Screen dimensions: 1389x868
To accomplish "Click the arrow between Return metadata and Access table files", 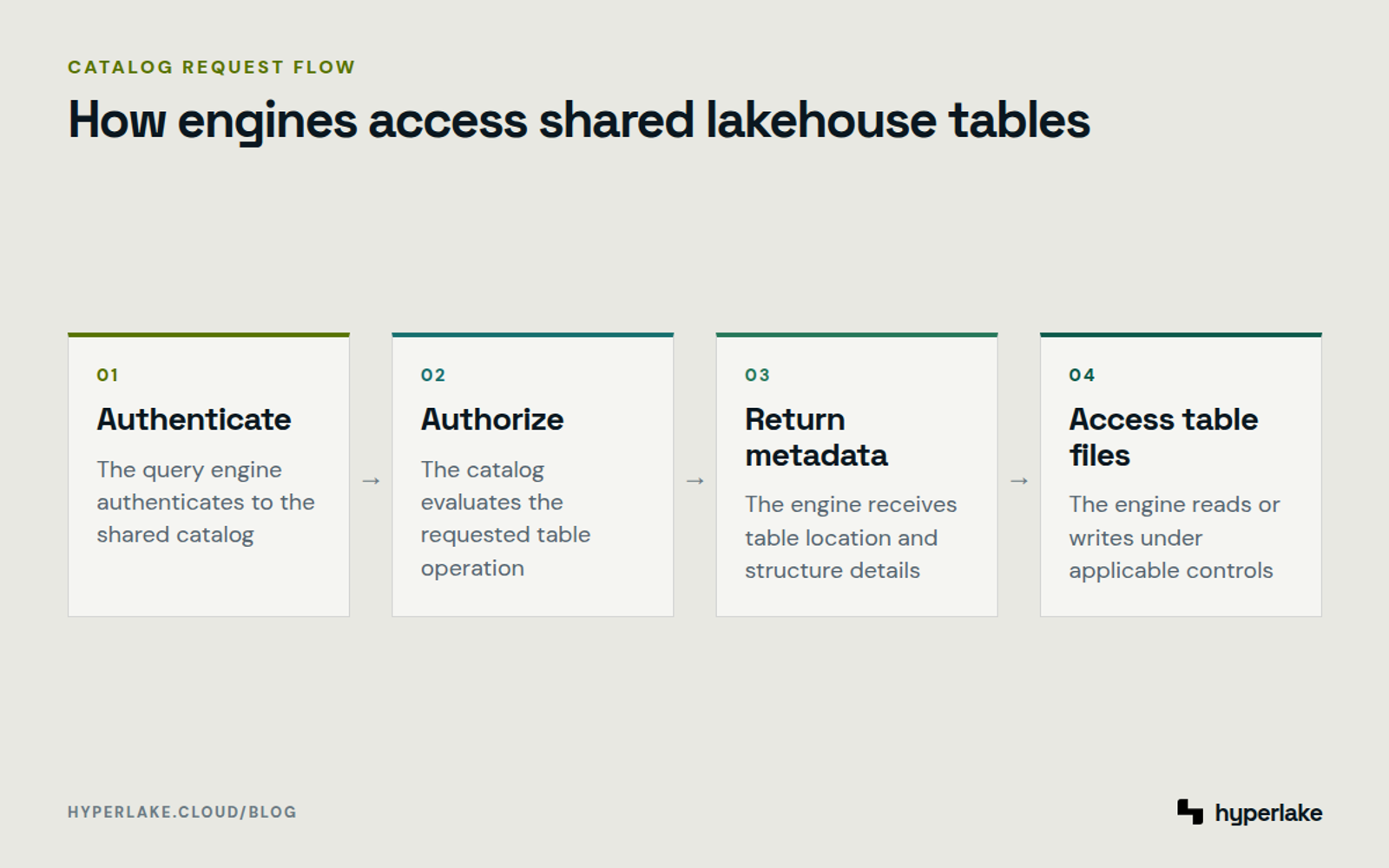I will pyautogui.click(x=1019, y=481).
